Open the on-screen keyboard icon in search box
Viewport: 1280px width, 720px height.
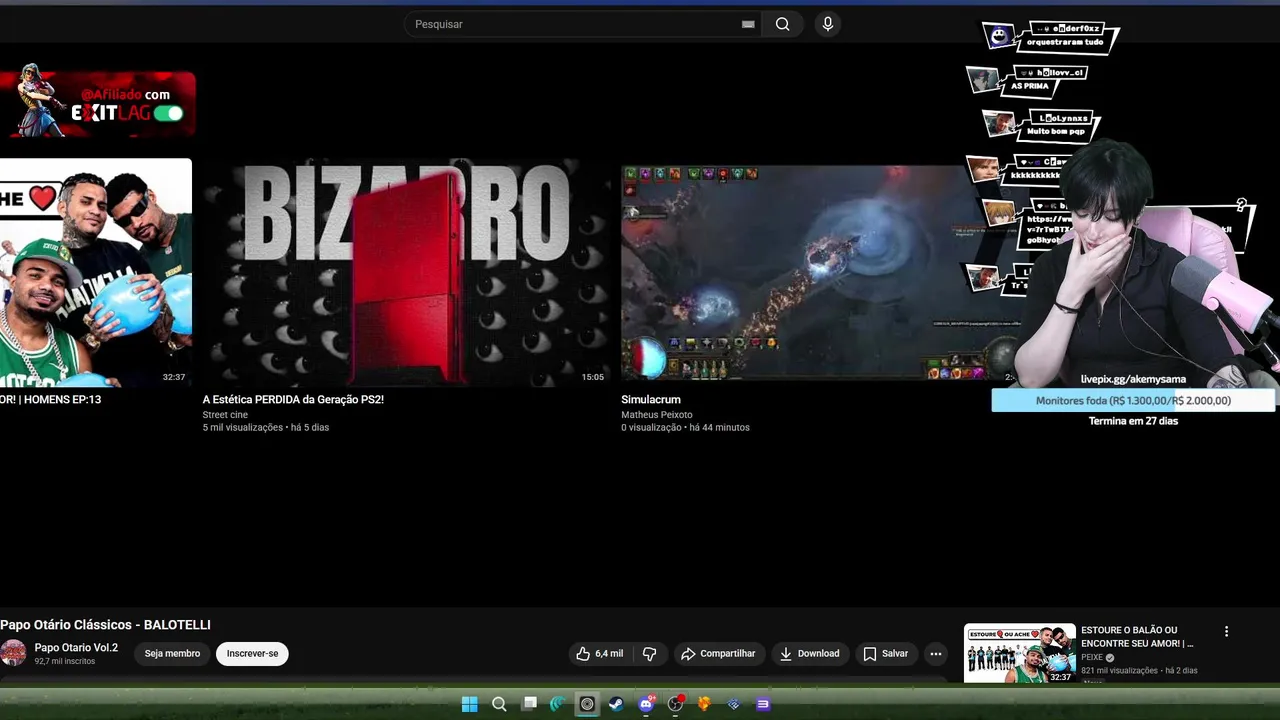(x=748, y=24)
